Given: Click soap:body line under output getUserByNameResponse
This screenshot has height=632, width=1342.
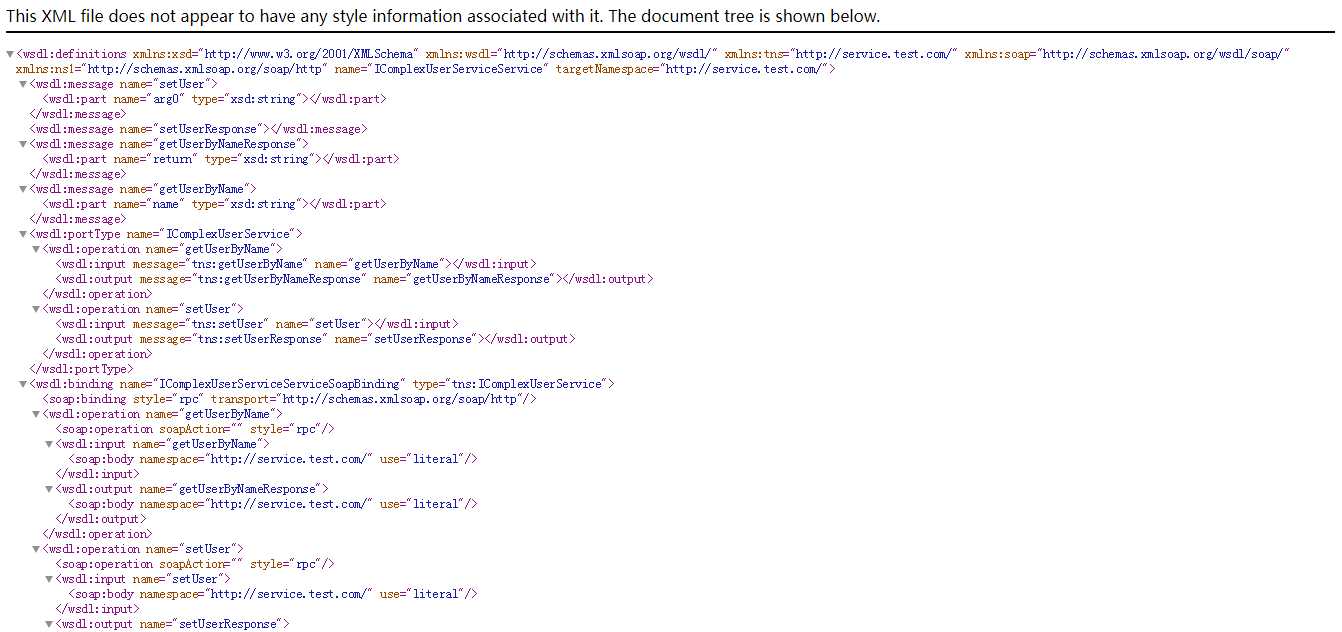Looking at the screenshot, I should pyautogui.click(x=273, y=504).
